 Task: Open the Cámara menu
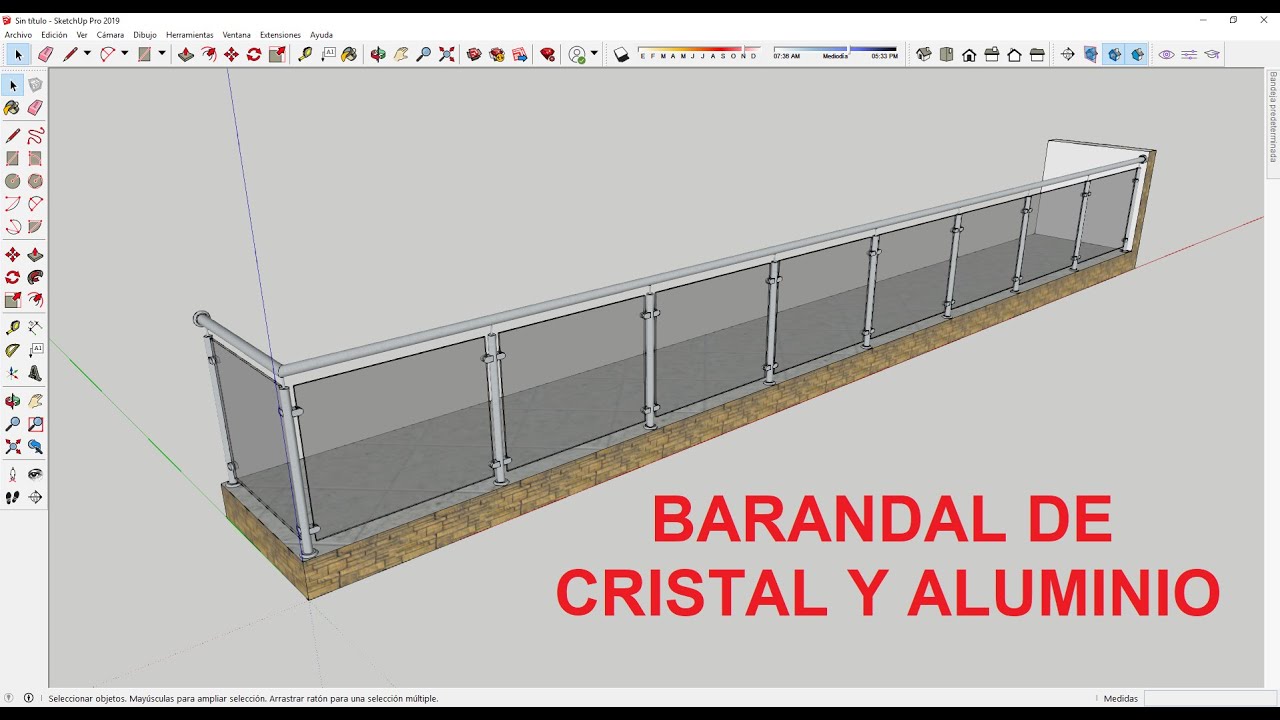click(110, 35)
